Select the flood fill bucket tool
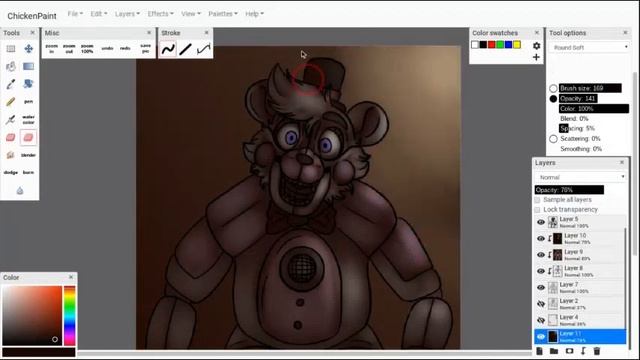Image resolution: width=640 pixels, height=360 pixels. click(x=11, y=67)
